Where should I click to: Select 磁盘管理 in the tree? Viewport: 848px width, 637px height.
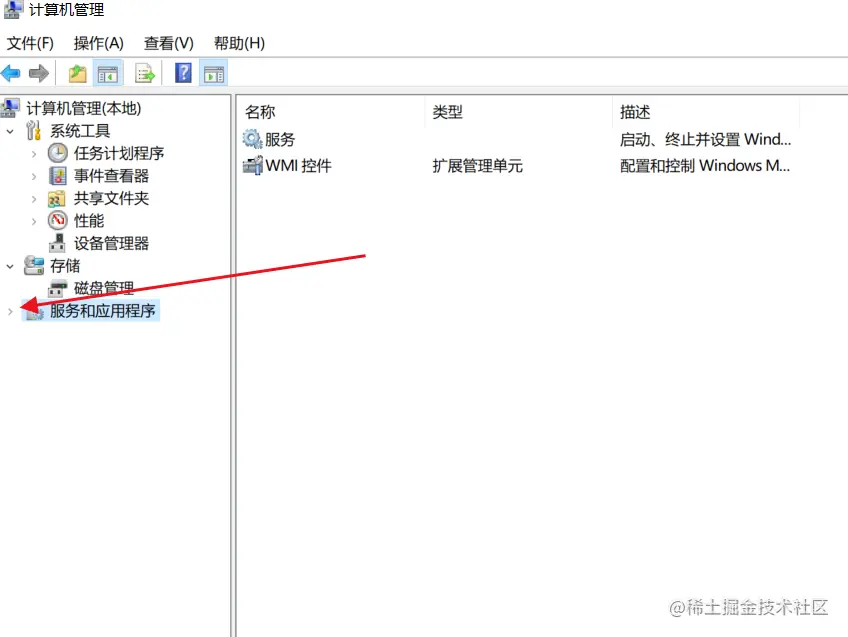coord(104,288)
